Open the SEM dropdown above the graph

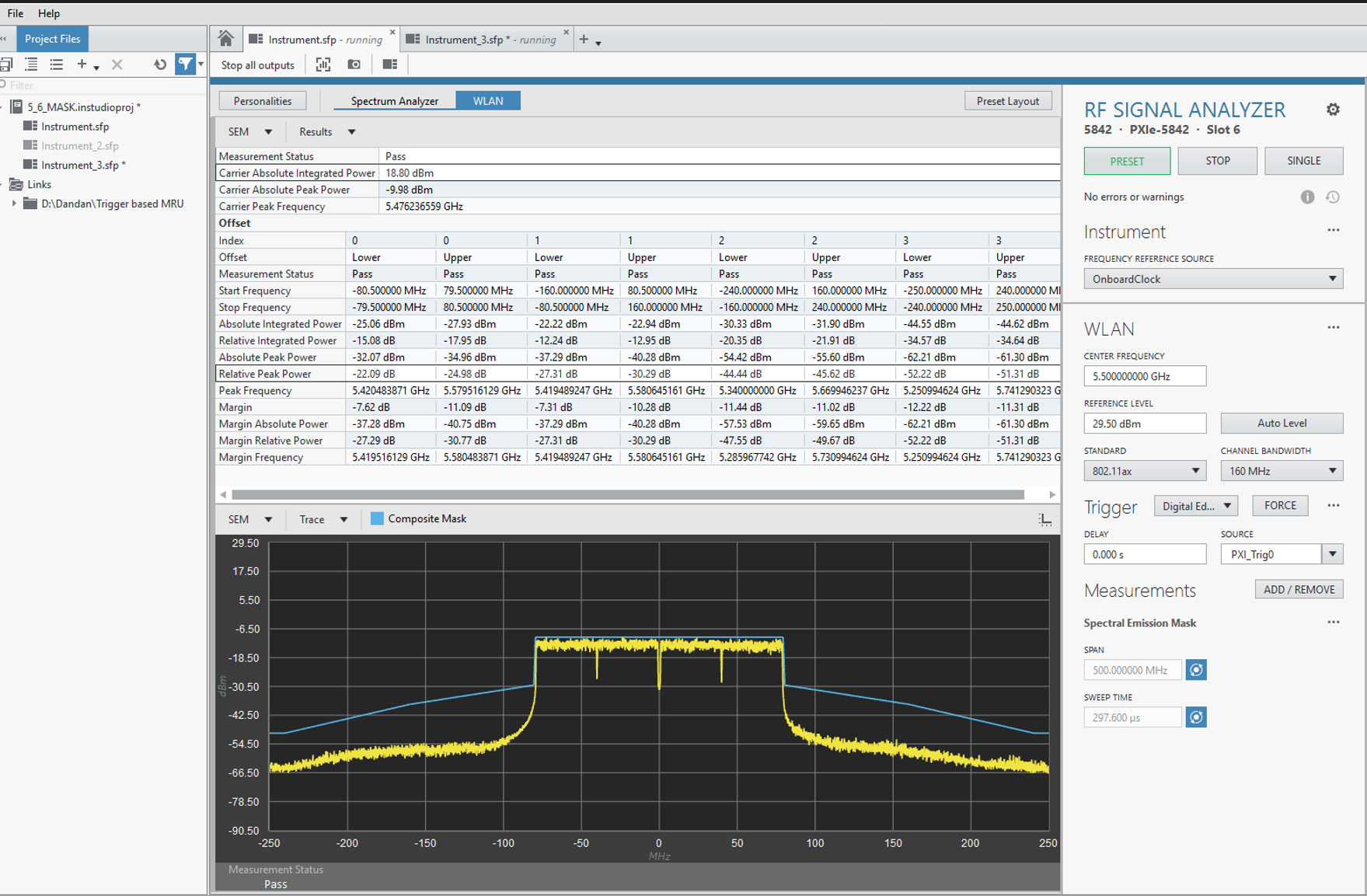[249, 519]
